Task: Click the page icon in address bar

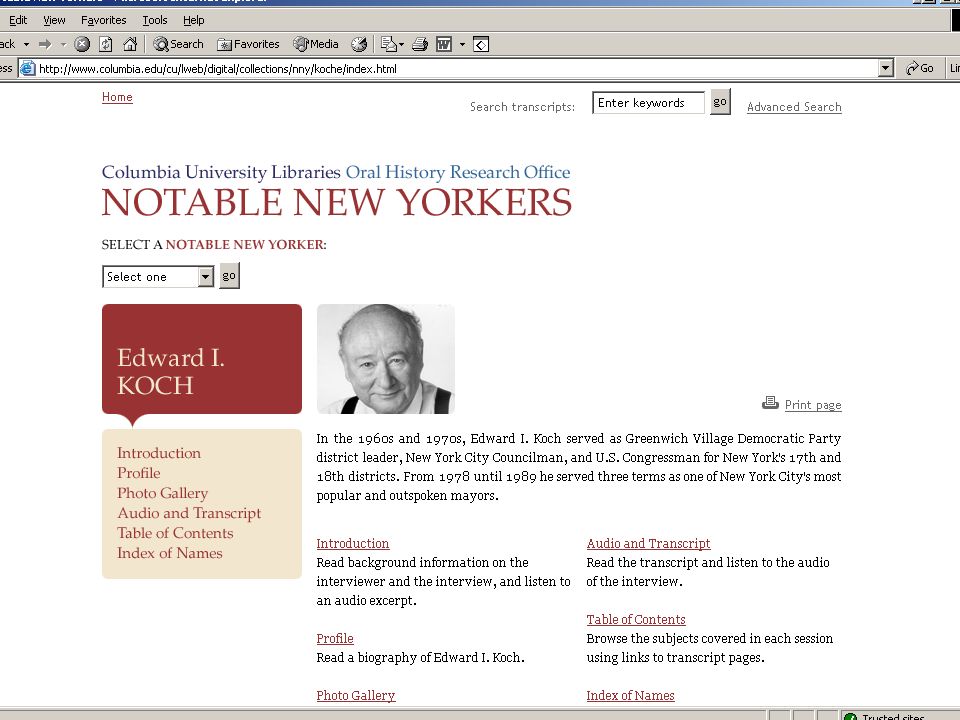Action: 28,69
